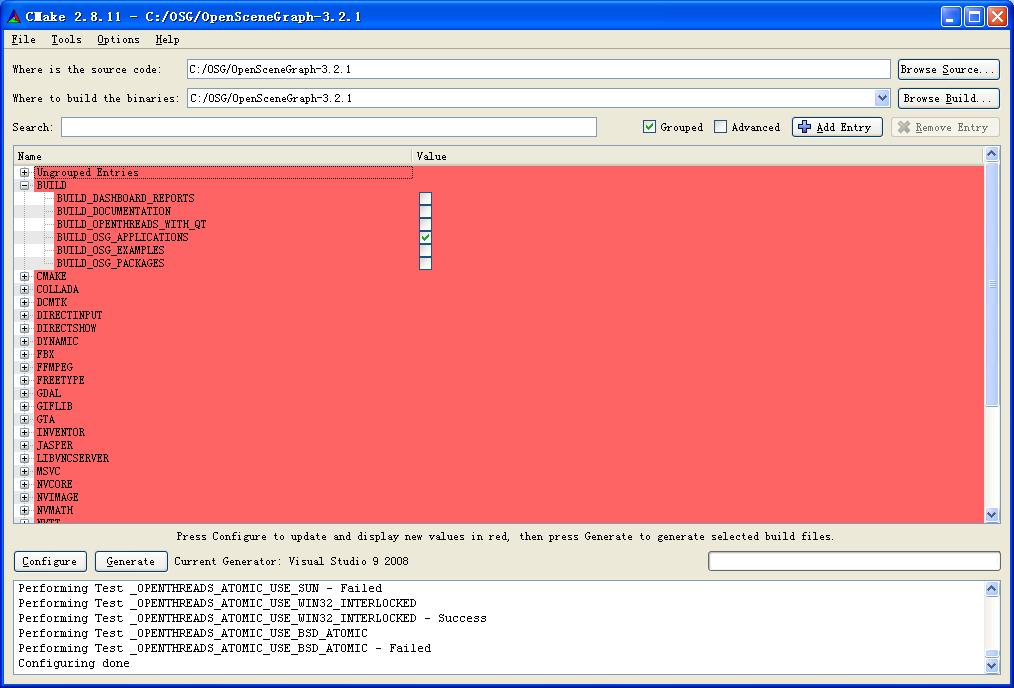Expand the DIRECTINPUT group
This screenshot has width=1014, height=688.
(x=25, y=316)
